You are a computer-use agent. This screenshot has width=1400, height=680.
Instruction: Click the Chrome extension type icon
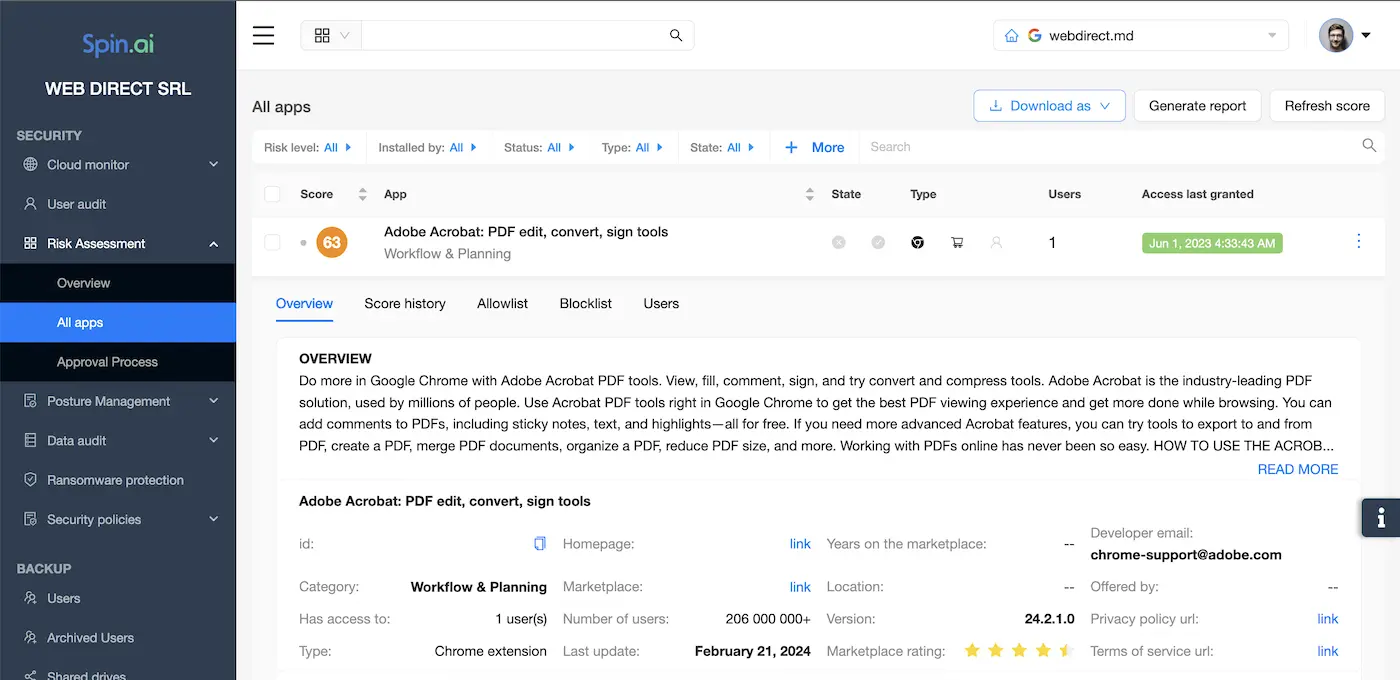coord(917,242)
